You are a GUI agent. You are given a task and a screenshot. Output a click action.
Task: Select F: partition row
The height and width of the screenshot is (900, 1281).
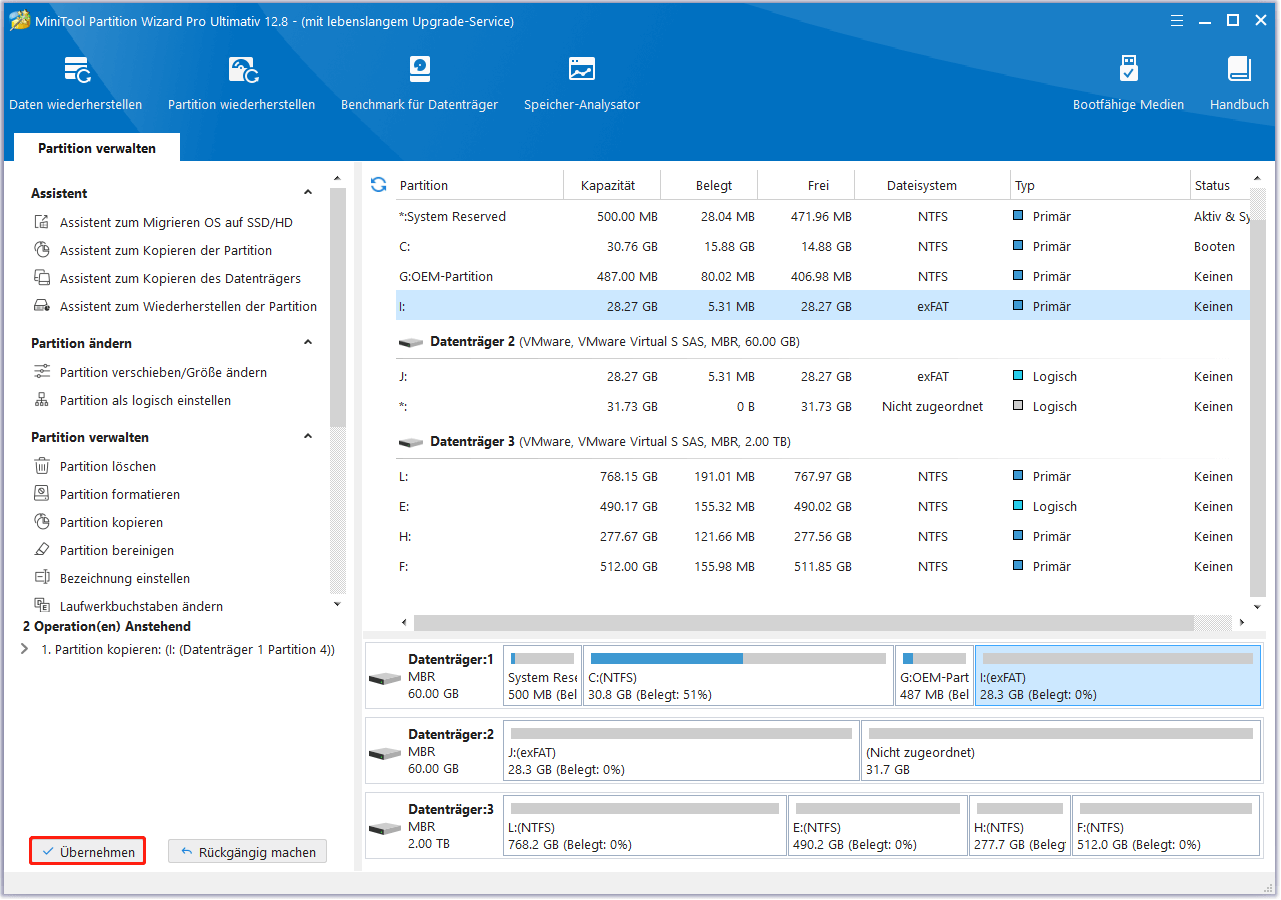pyautogui.click(x=822, y=567)
